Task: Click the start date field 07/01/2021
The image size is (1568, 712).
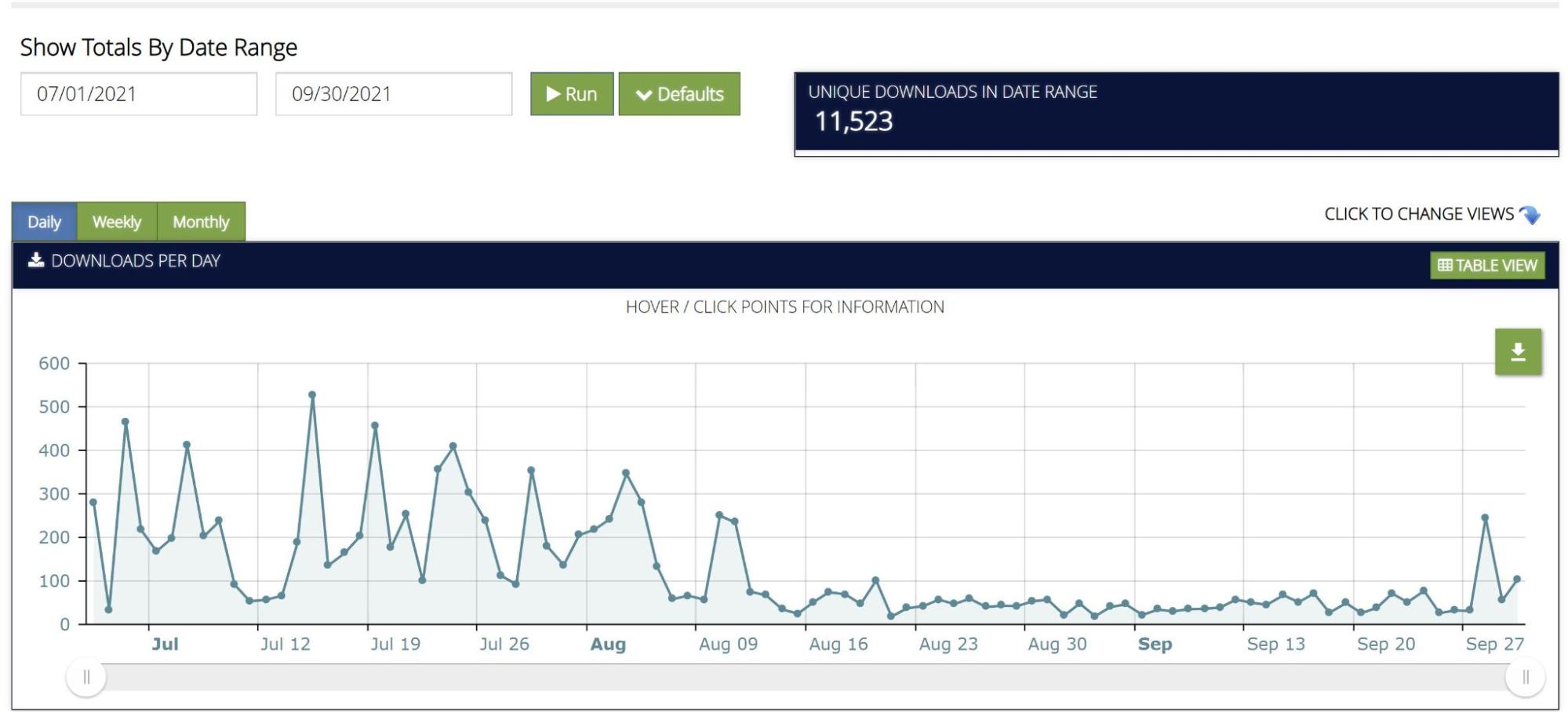Action: tap(139, 94)
